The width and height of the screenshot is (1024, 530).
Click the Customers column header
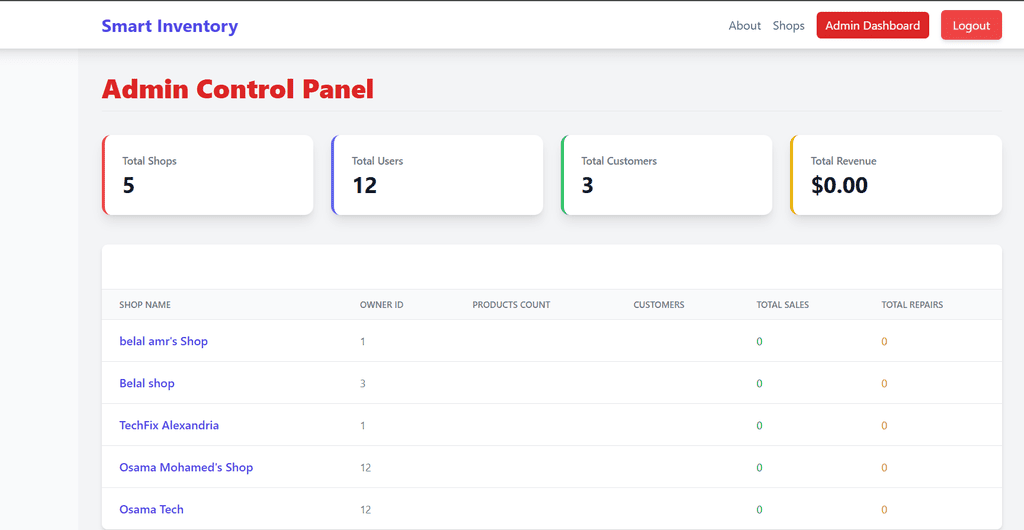(659, 305)
